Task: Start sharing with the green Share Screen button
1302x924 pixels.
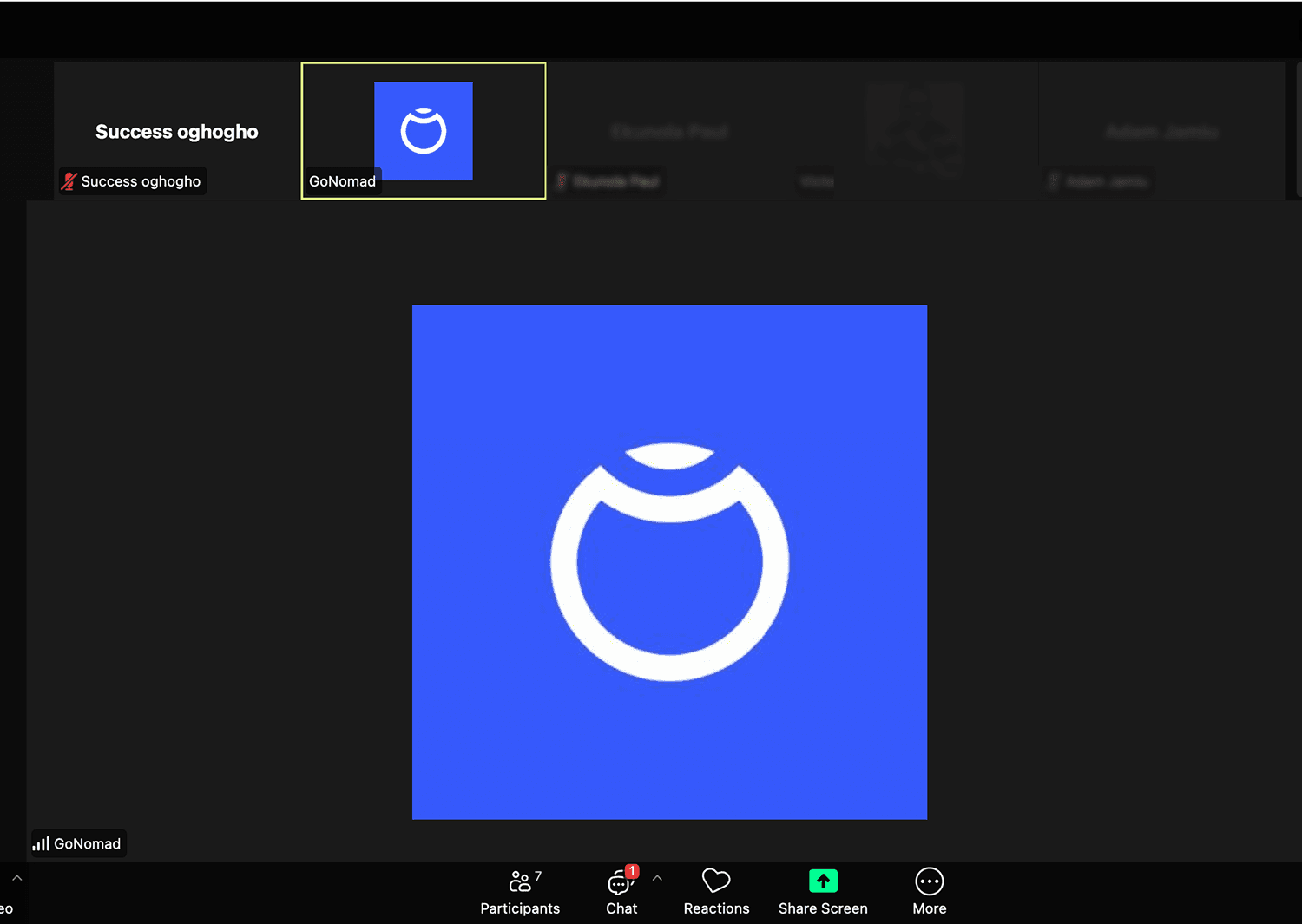Action: [823, 892]
